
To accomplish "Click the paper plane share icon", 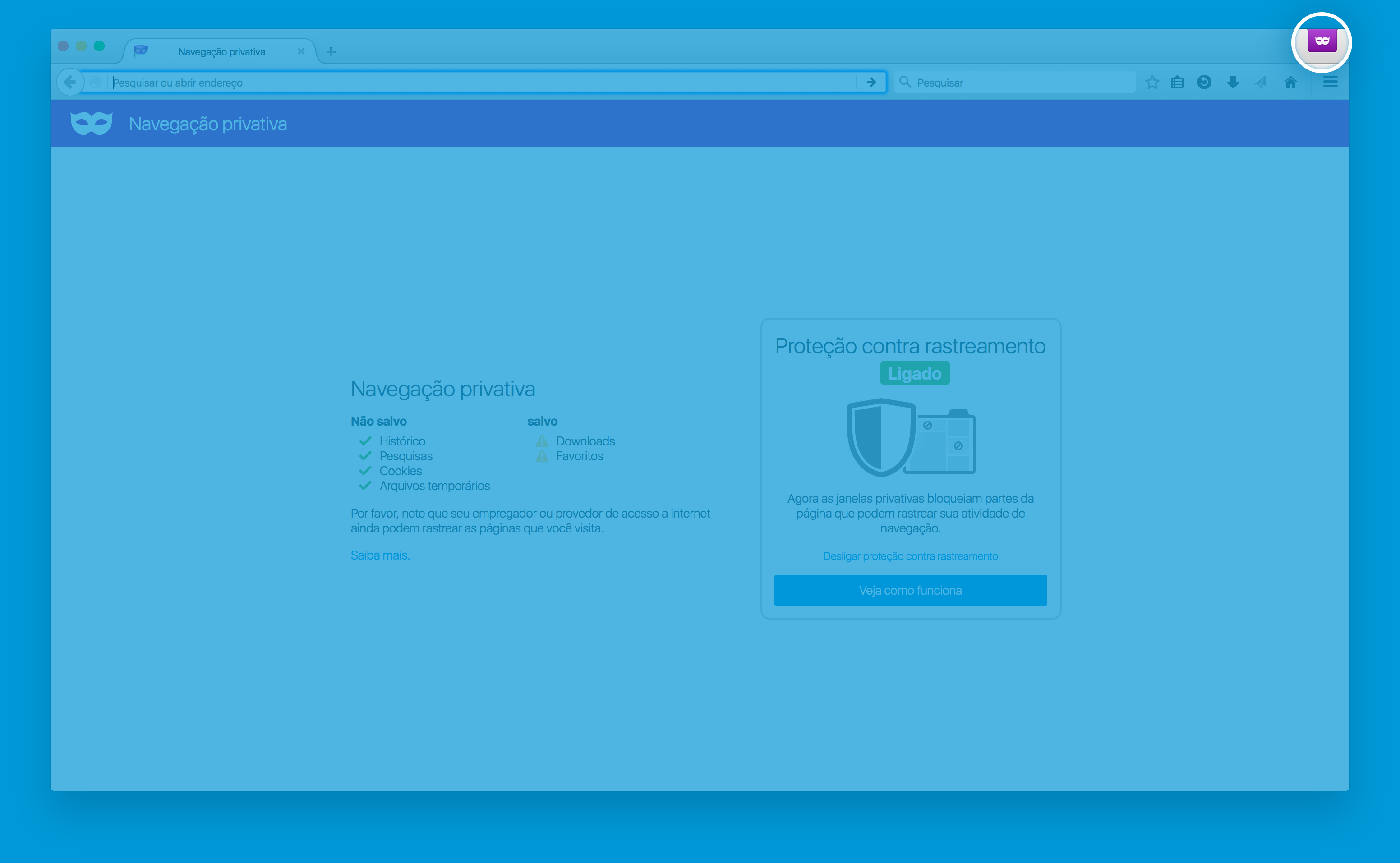I will click(x=1261, y=82).
